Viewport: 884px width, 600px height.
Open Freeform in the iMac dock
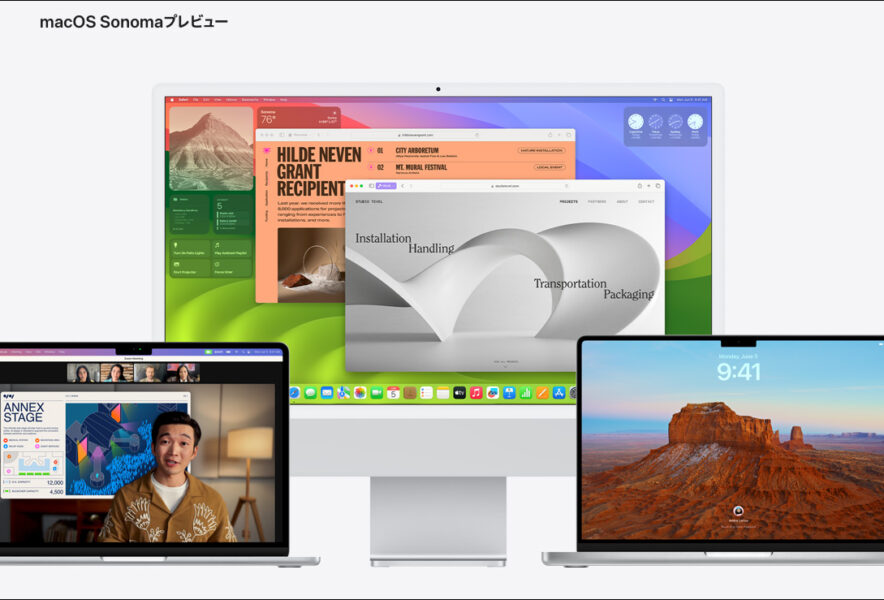click(493, 392)
